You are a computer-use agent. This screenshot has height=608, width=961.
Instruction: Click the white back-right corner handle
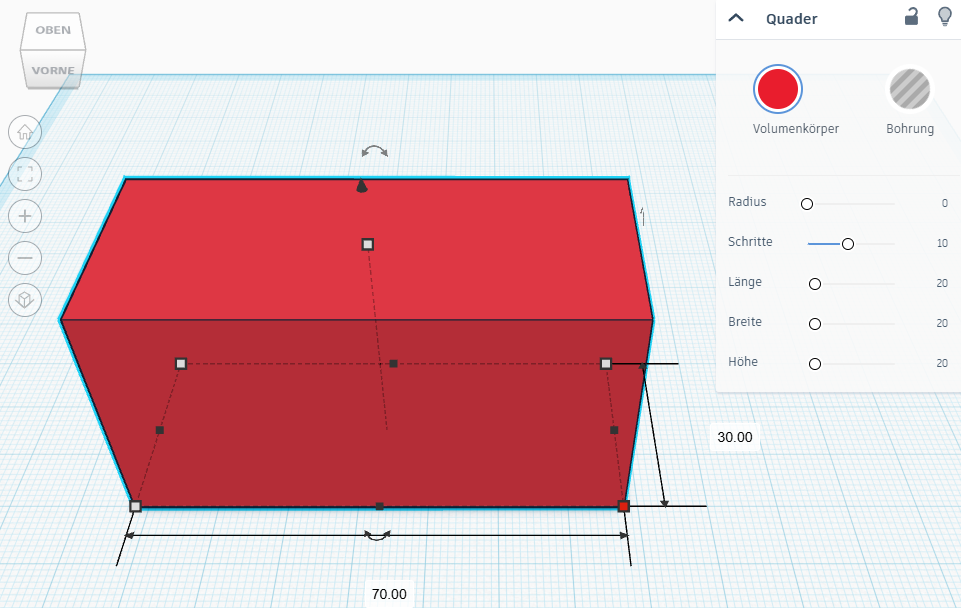tap(606, 363)
